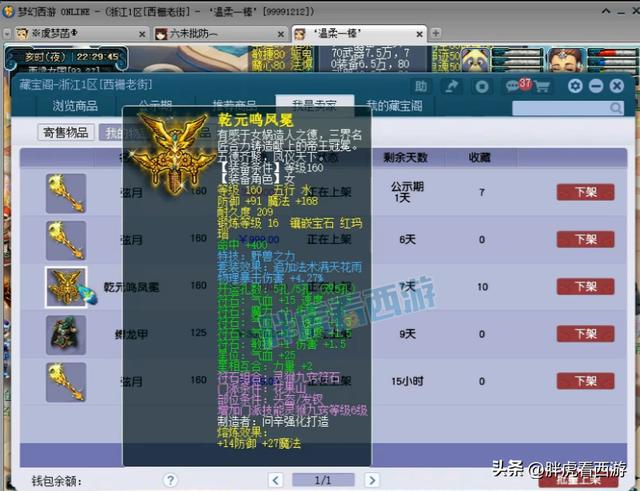Screen dimensions: 640x491
Task: Add a new client tab with plus
Action: [436, 33]
